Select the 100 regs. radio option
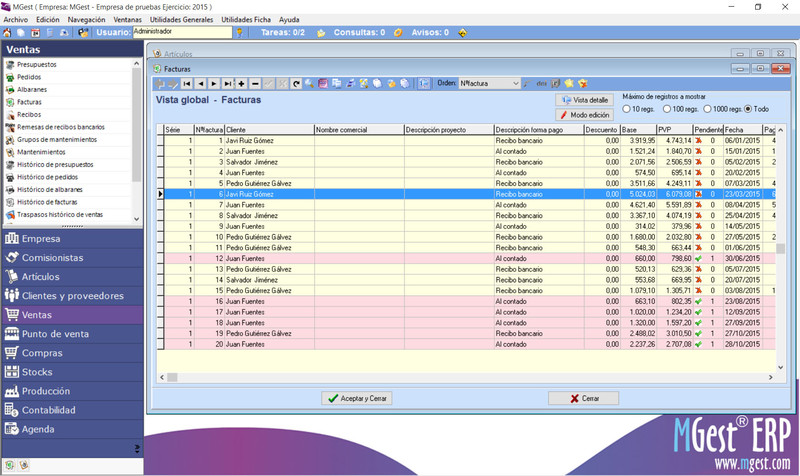The image size is (800, 476). 667,109
